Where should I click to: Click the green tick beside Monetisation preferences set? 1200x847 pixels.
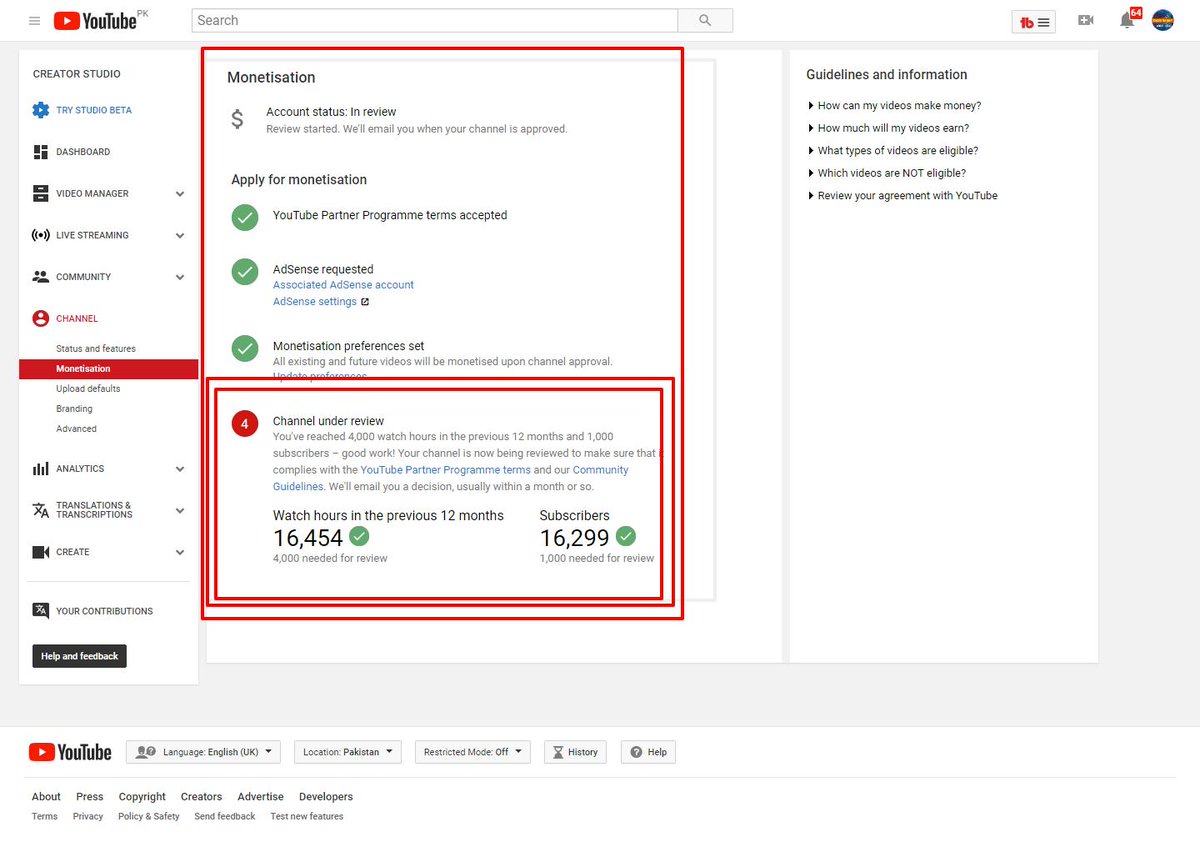click(x=245, y=348)
